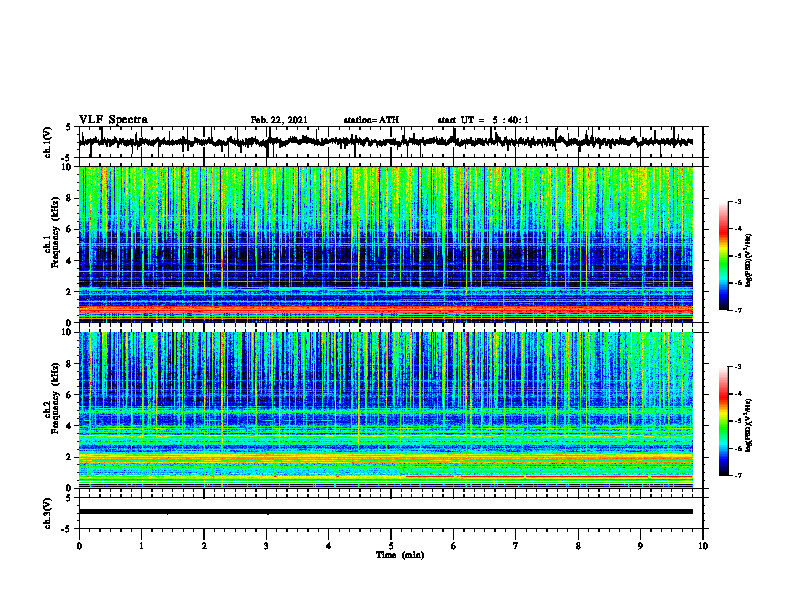Click the "8" kHz tick on ch.1 frequency axis

(70, 198)
